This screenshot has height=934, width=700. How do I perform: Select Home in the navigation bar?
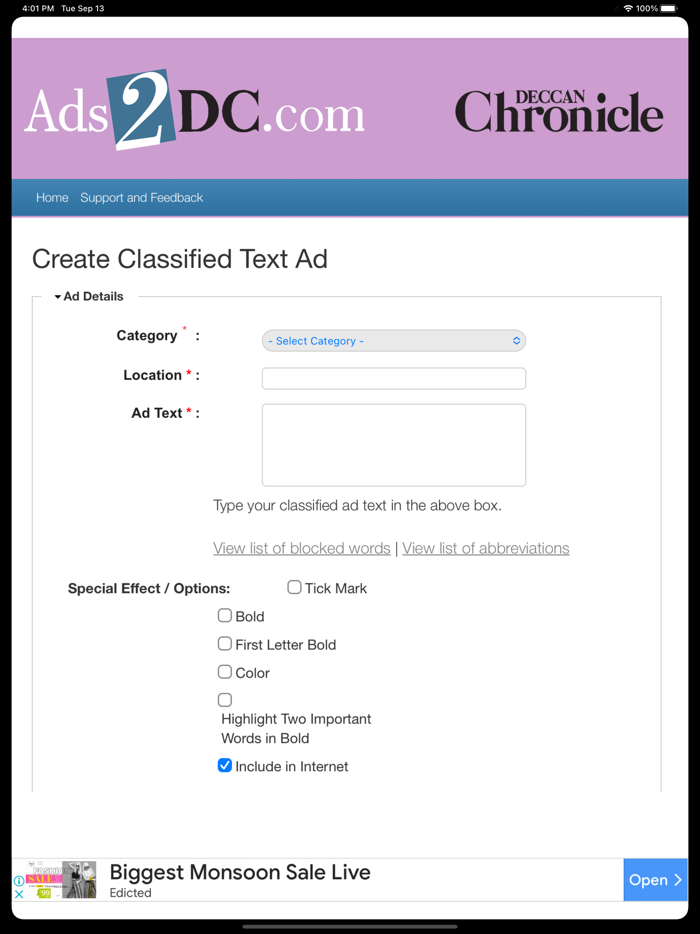[52, 197]
